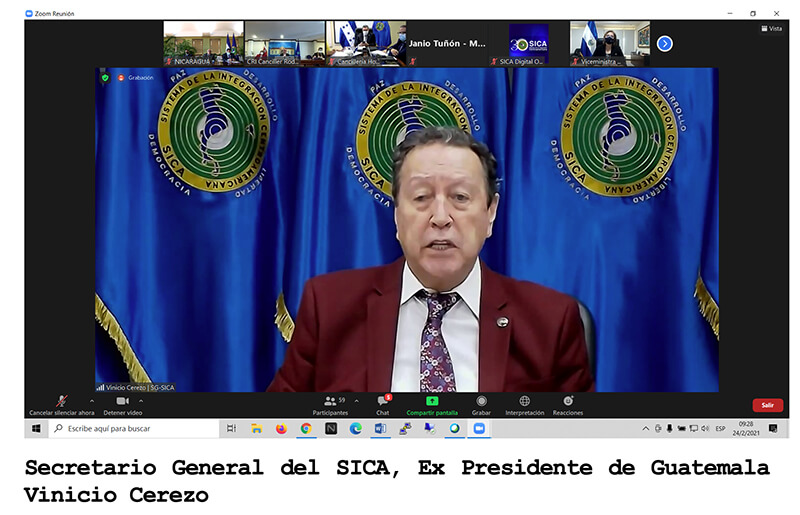The height and width of the screenshot is (515, 800).
Task: Click the Escribe aquí para buscar search box
Action: click(134, 429)
